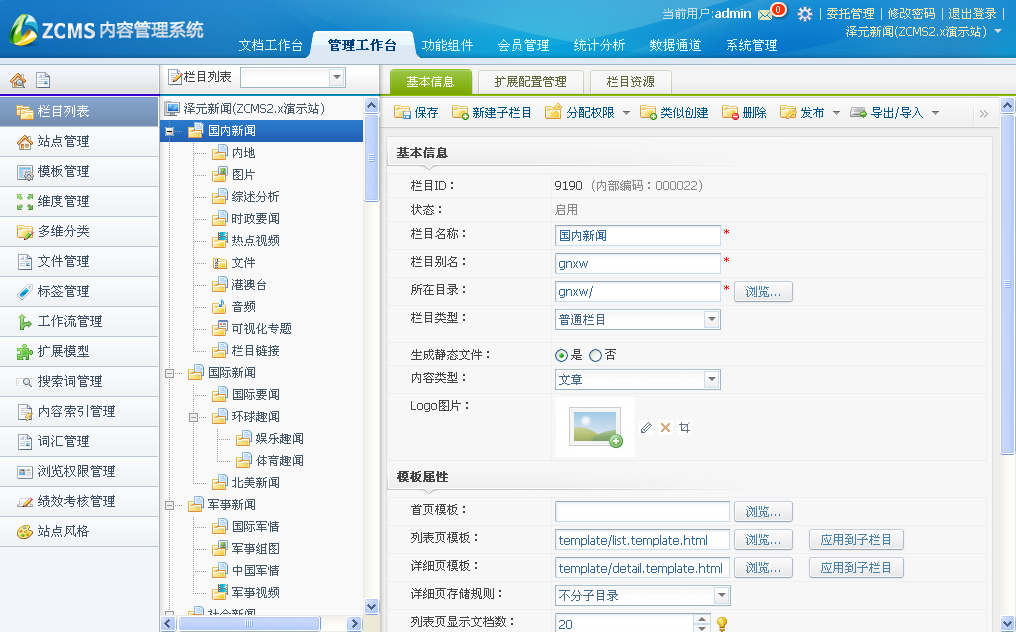Open the 文档工作台 top menu
Screen dimensions: 1016x632
point(270,45)
